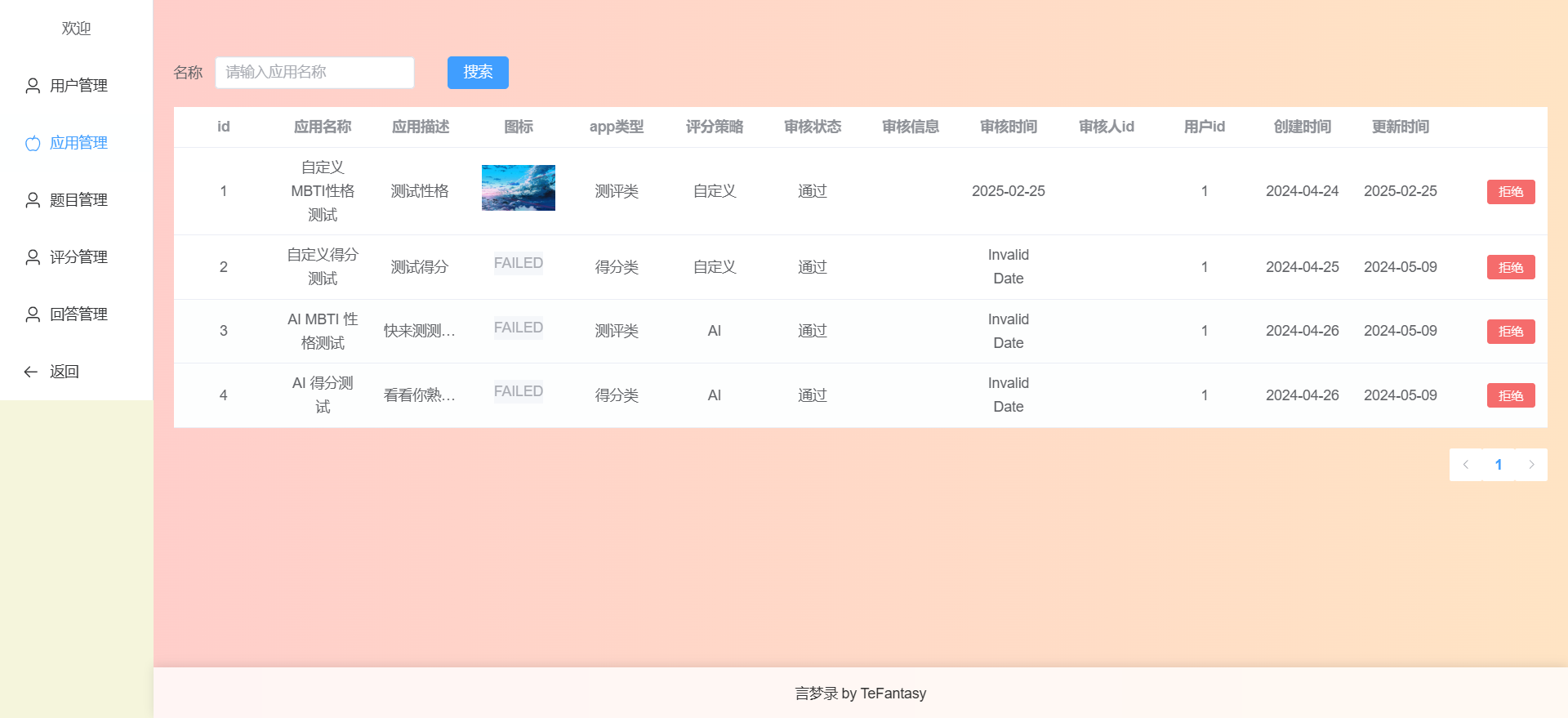Open 用户管理 in the sidebar
This screenshot has height=718, width=1568.
click(76, 86)
